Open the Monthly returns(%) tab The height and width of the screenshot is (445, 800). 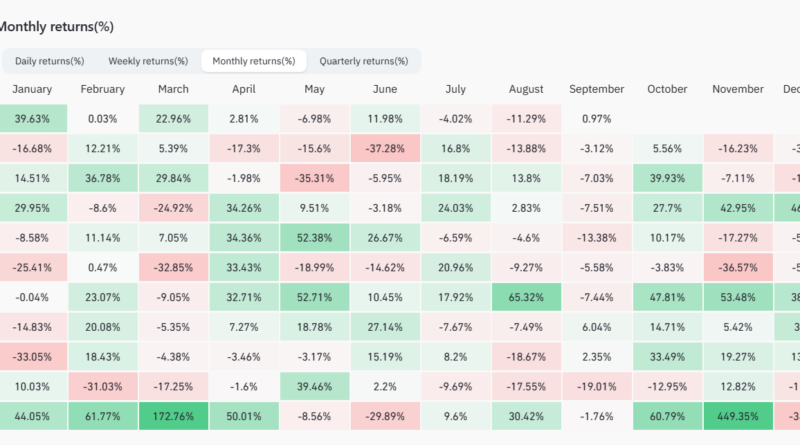coord(253,61)
